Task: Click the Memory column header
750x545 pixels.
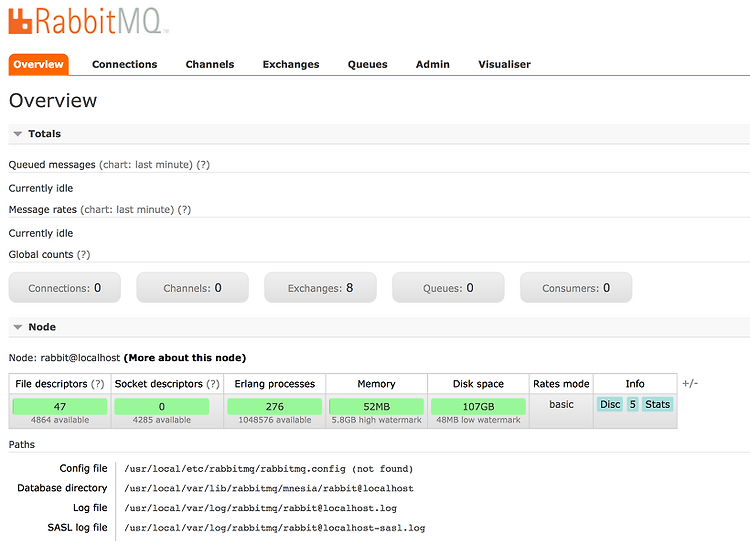Action: [376, 384]
